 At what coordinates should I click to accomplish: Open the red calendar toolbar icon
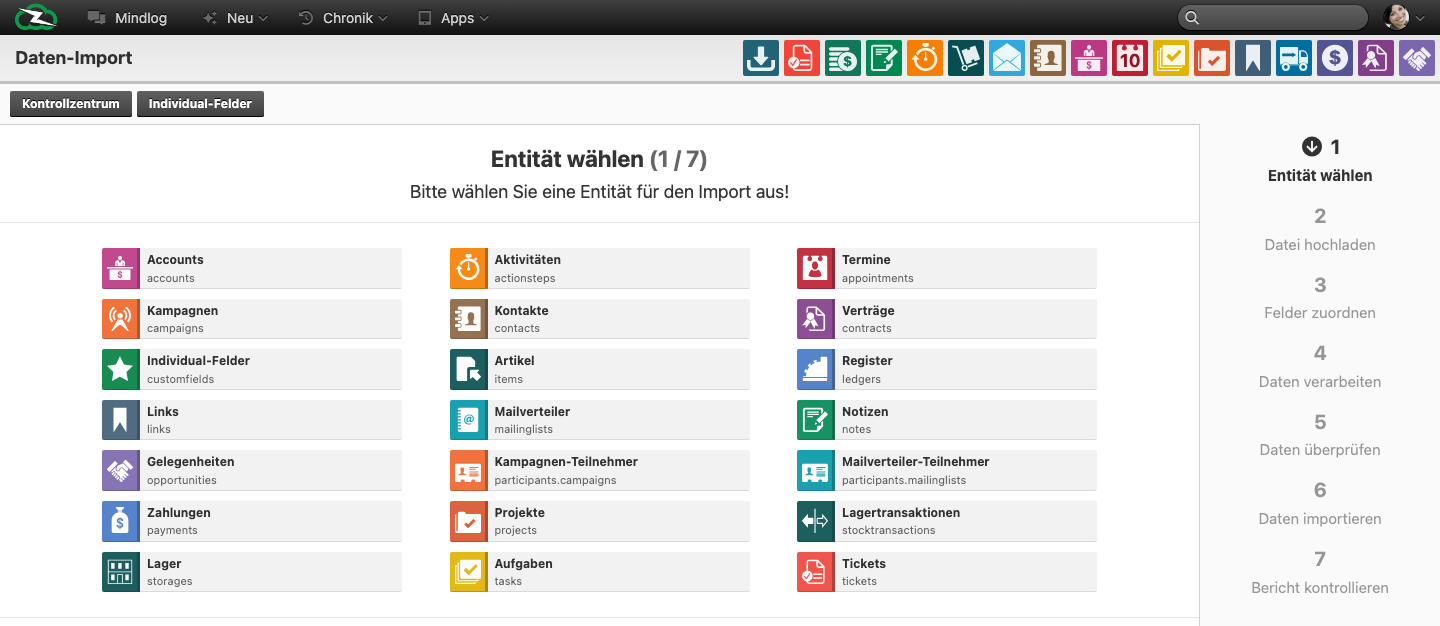pyautogui.click(x=1130, y=58)
